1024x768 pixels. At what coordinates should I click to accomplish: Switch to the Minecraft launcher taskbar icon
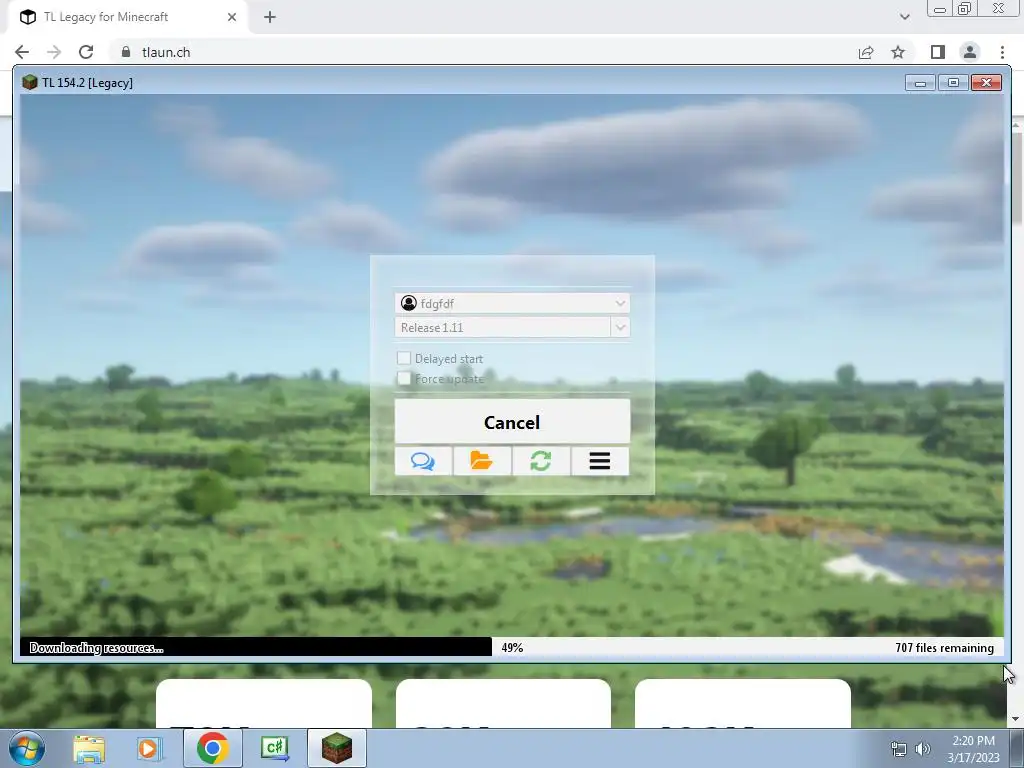(337, 748)
